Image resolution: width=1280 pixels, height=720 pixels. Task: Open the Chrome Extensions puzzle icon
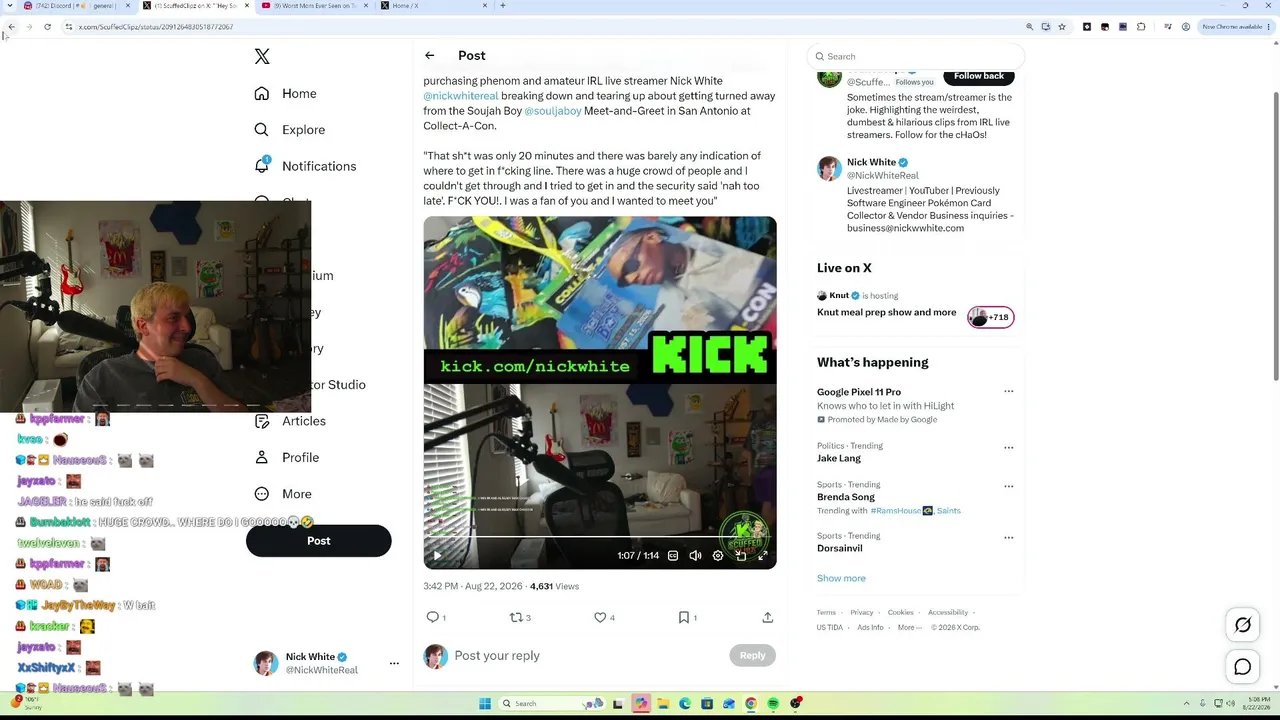coord(1141,27)
